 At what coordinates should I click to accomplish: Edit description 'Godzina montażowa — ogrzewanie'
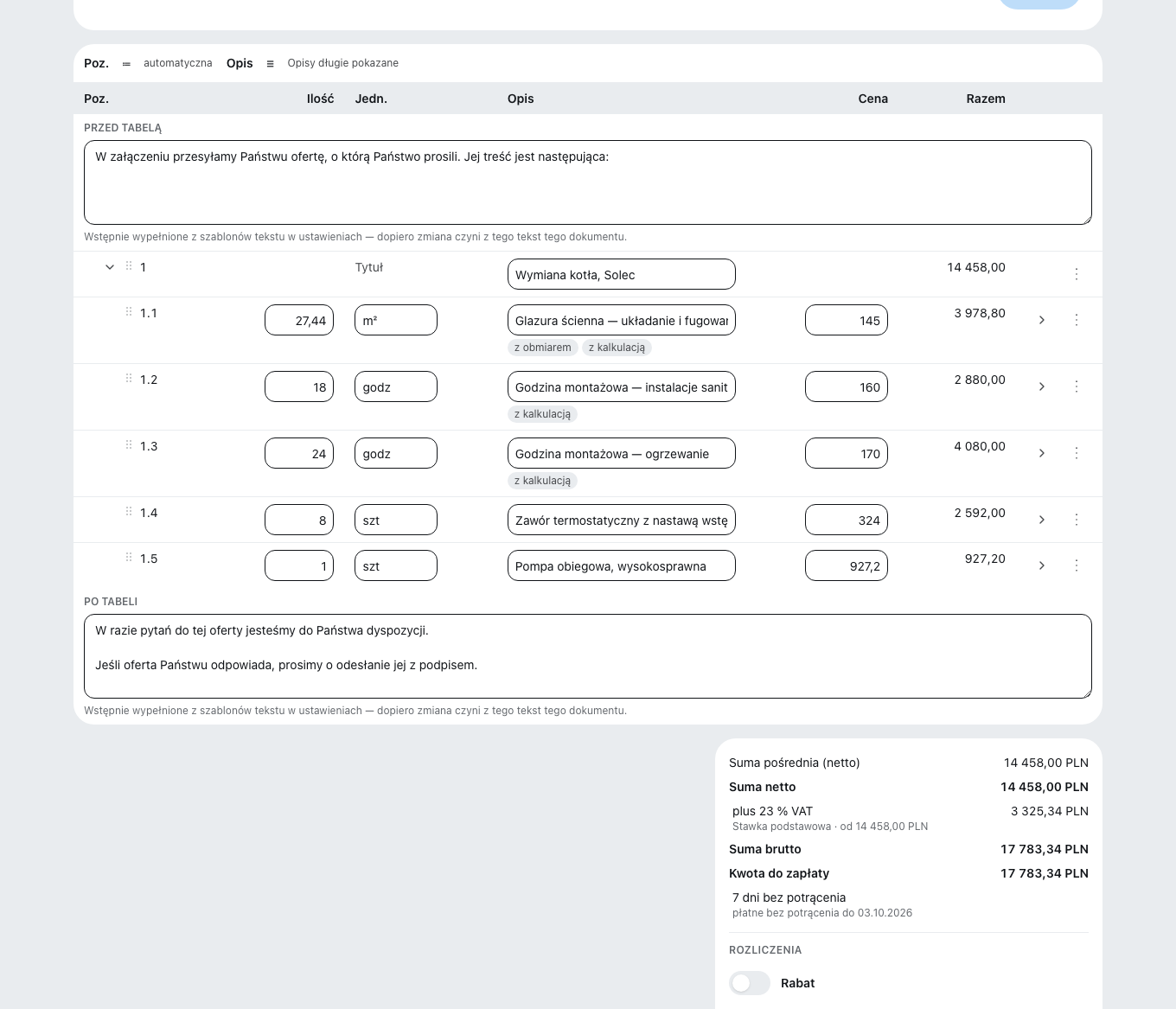click(622, 453)
